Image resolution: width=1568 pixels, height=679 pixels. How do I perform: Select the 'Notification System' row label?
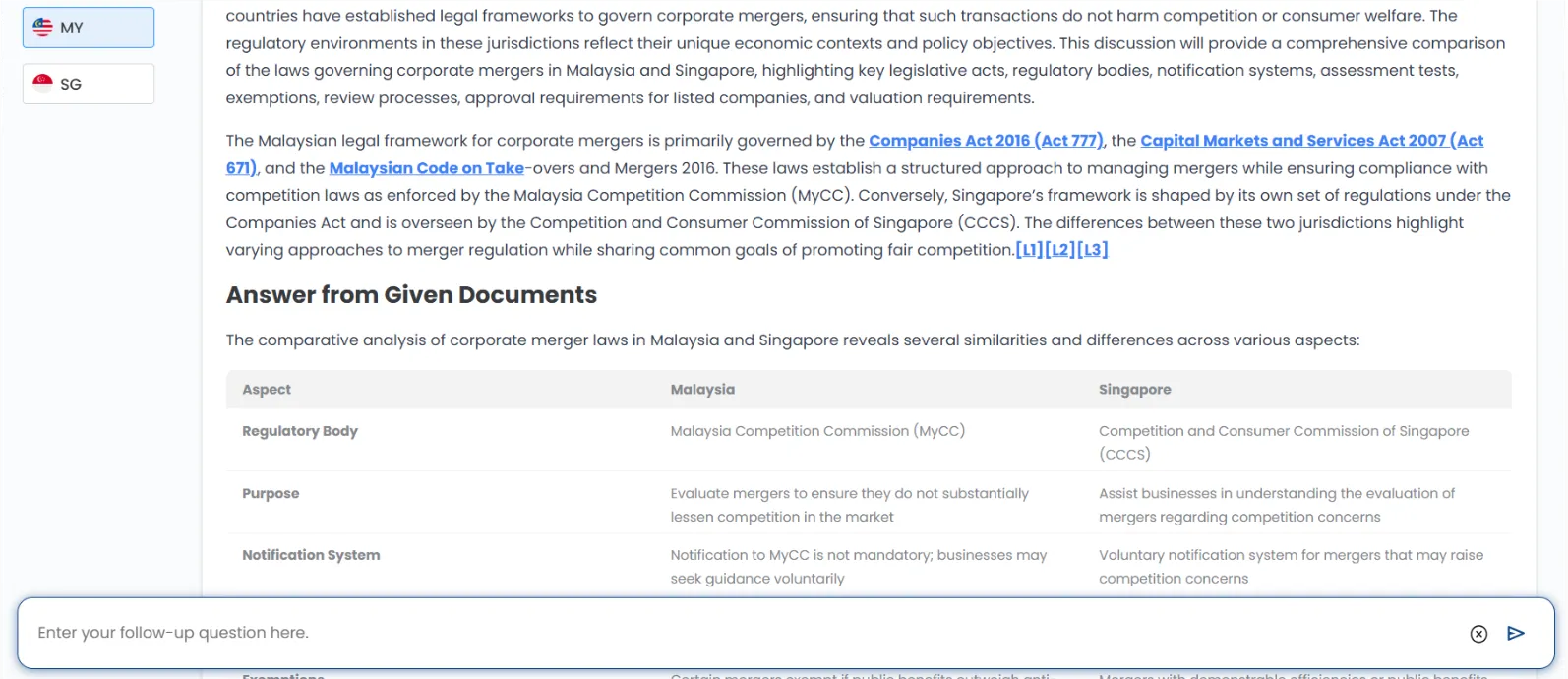311,555
